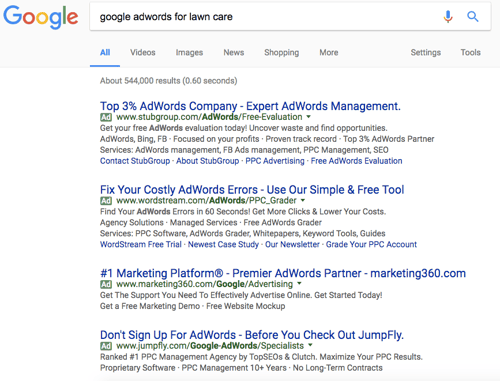Click 'Ranked #1 PPC Management Agency' description
The height and width of the screenshot is (381, 500).
point(261,357)
